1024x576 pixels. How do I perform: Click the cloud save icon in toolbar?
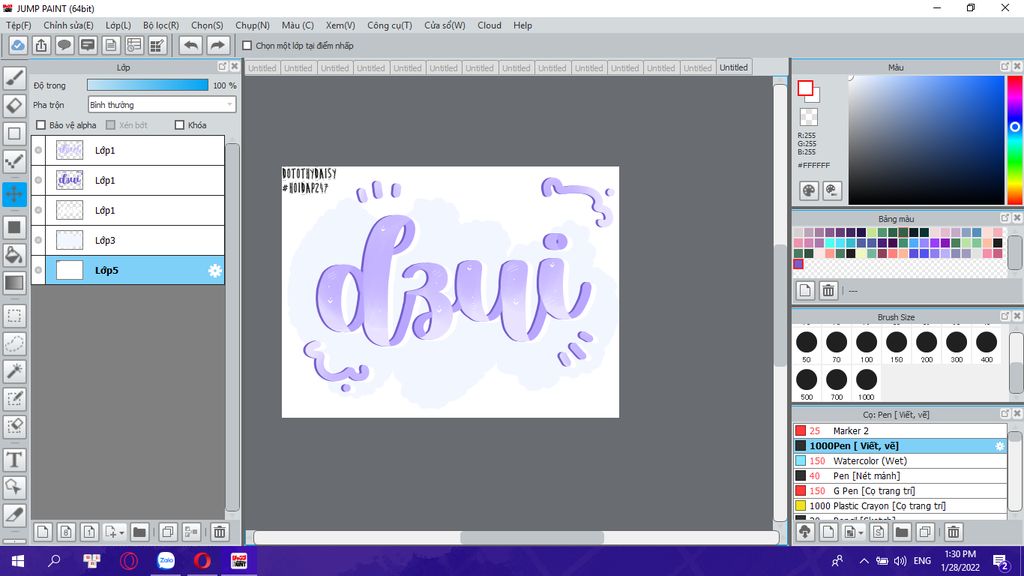point(18,46)
